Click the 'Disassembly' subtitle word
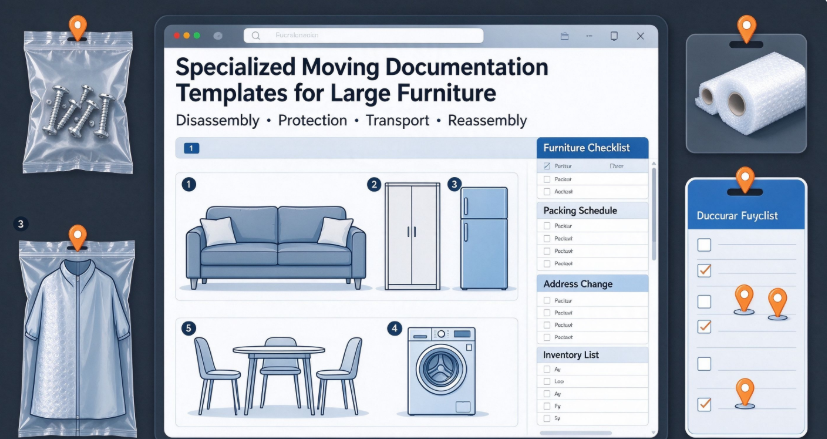 pos(217,121)
